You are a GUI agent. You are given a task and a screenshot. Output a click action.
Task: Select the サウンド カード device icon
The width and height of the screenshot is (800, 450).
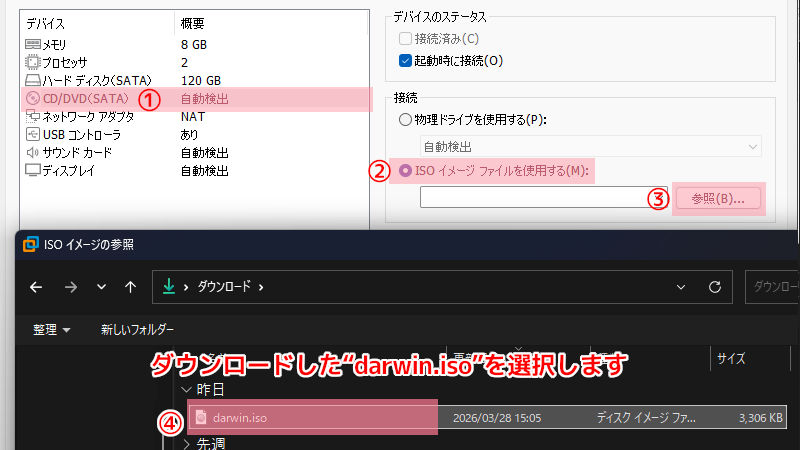[x=32, y=152]
